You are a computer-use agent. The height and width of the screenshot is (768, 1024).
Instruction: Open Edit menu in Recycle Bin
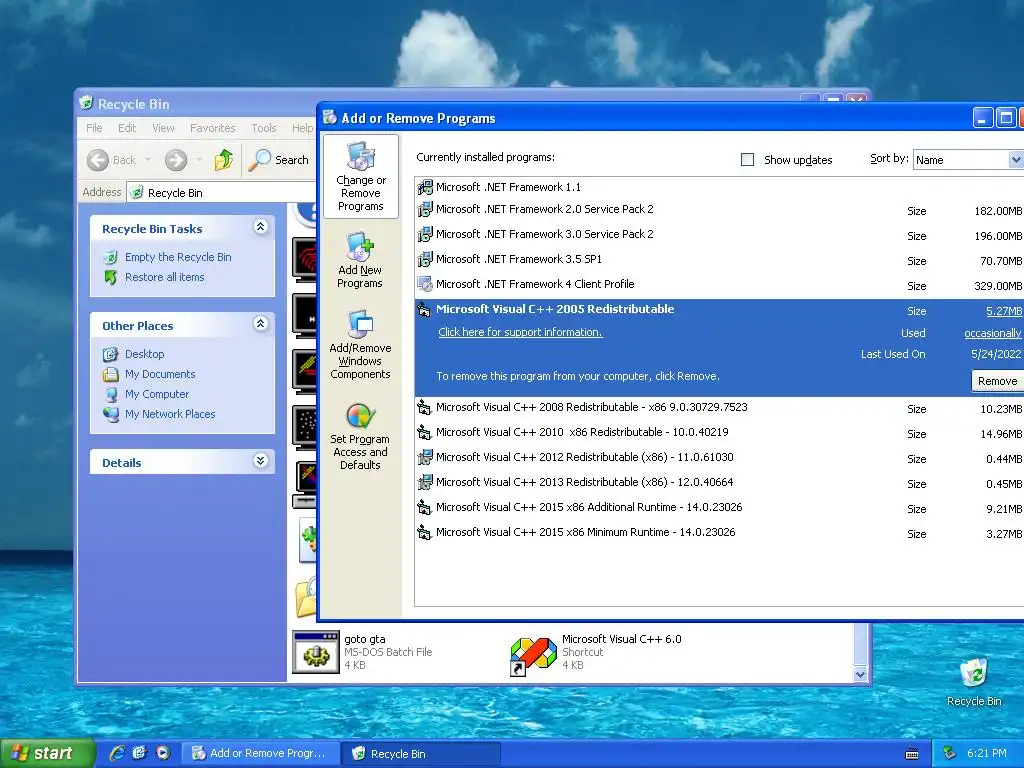point(127,128)
